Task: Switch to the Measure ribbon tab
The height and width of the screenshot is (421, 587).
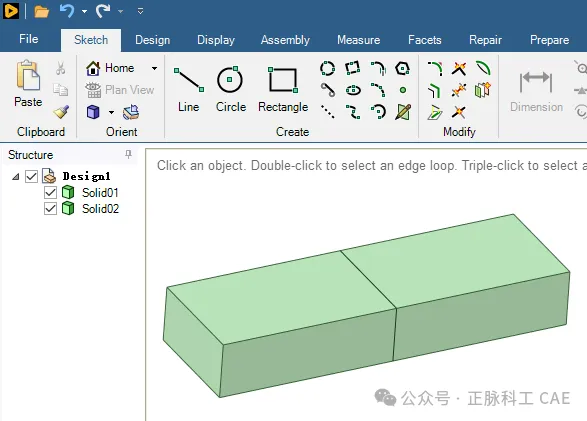Action: click(x=359, y=40)
